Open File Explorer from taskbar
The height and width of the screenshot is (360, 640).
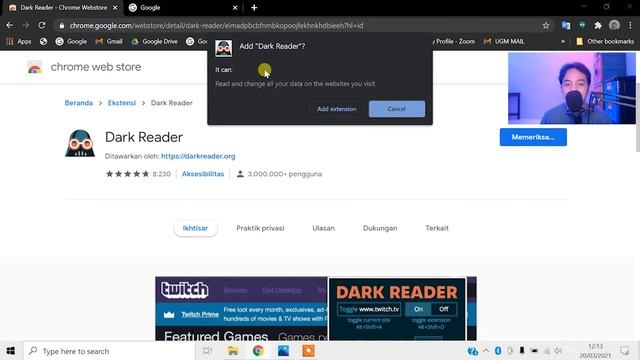tap(233, 351)
